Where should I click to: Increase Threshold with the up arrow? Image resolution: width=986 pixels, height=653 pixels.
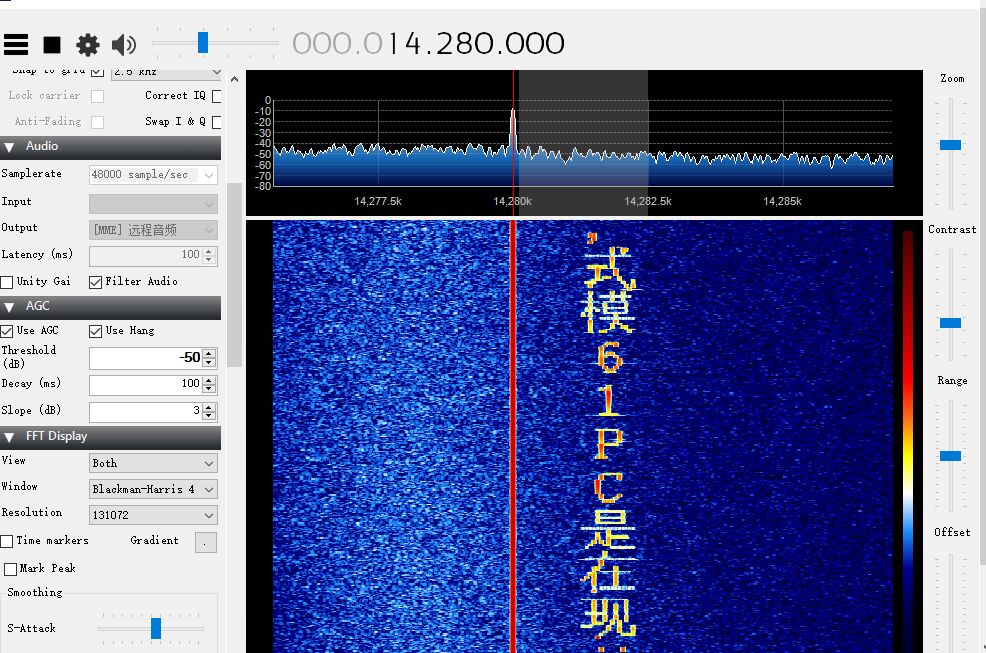point(209,353)
